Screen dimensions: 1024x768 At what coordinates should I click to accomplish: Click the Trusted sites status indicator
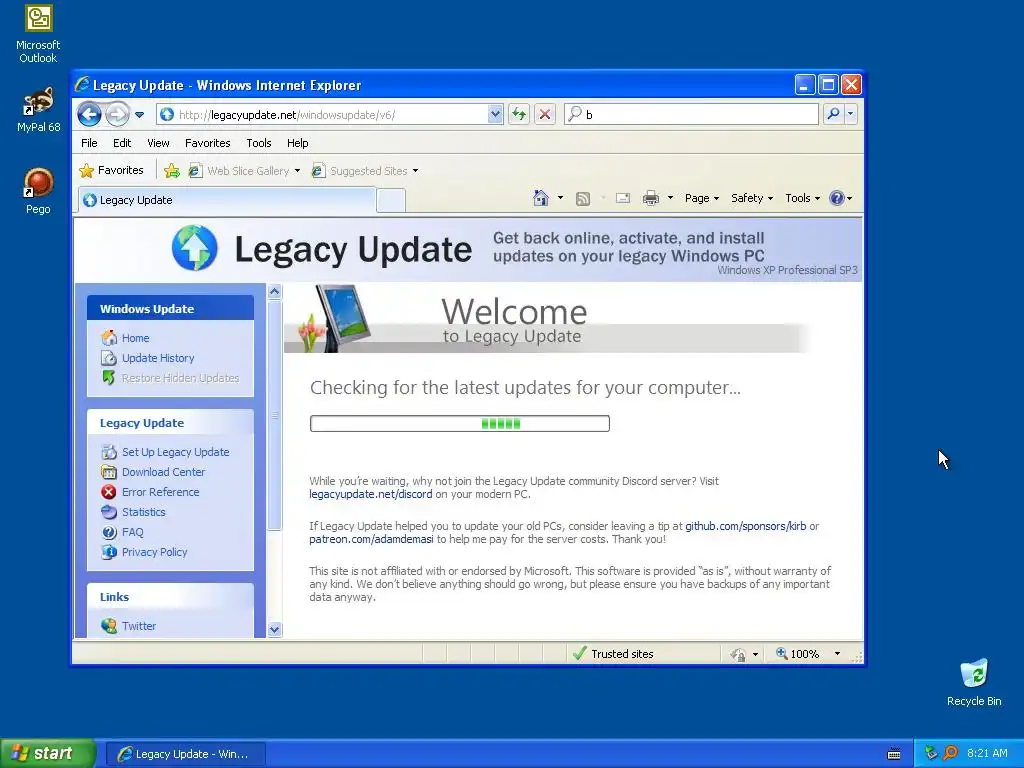coord(612,654)
